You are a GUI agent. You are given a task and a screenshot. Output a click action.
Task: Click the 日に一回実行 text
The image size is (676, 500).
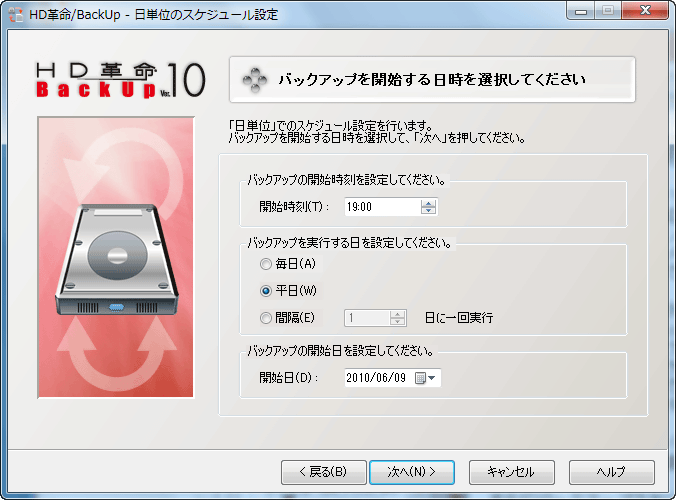459,318
